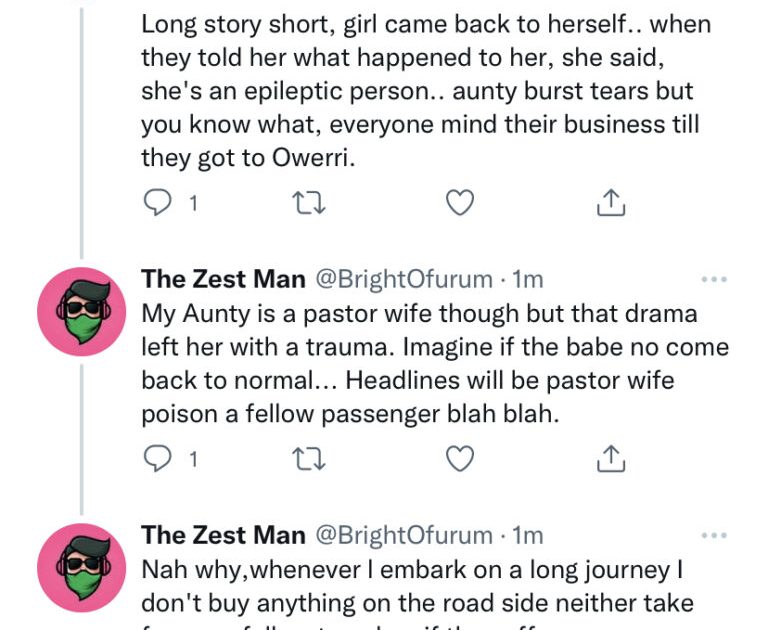
Task: Open @BrightOfurum handle on long journey tweet
Action: [404, 535]
